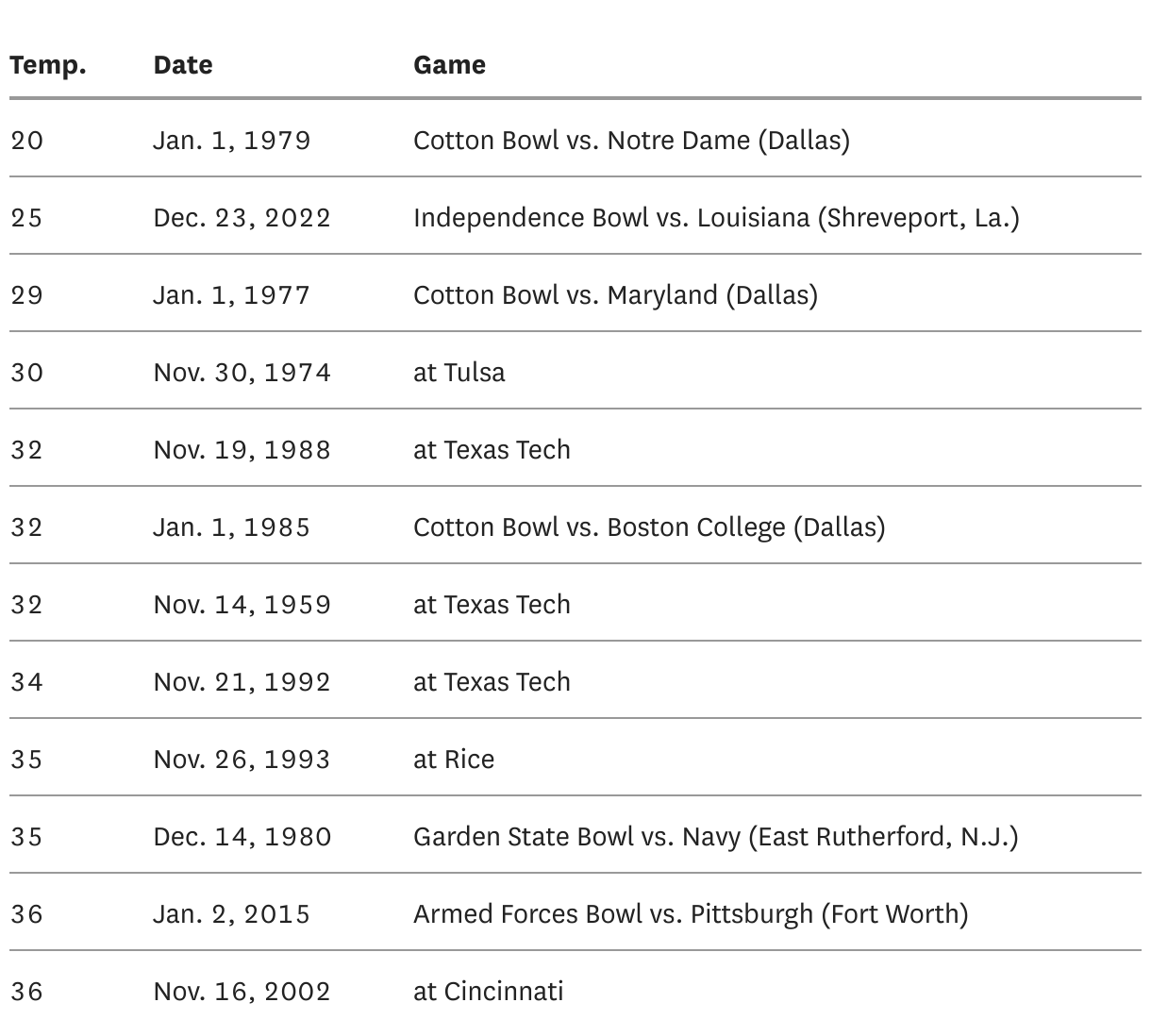Viewport: 1151px width, 1036px height.
Task: Select Cotton Bowl vs. Boston College game
Action: point(649,527)
